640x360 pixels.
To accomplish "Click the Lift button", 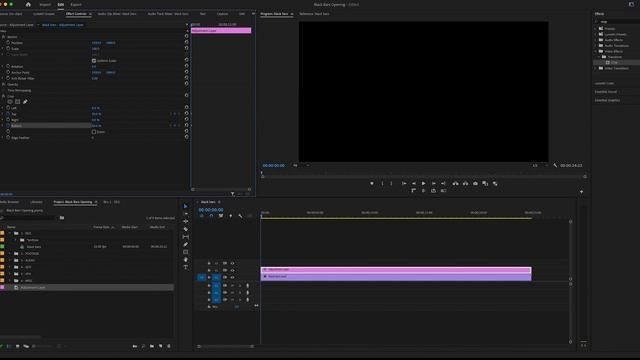I will [x=455, y=184].
